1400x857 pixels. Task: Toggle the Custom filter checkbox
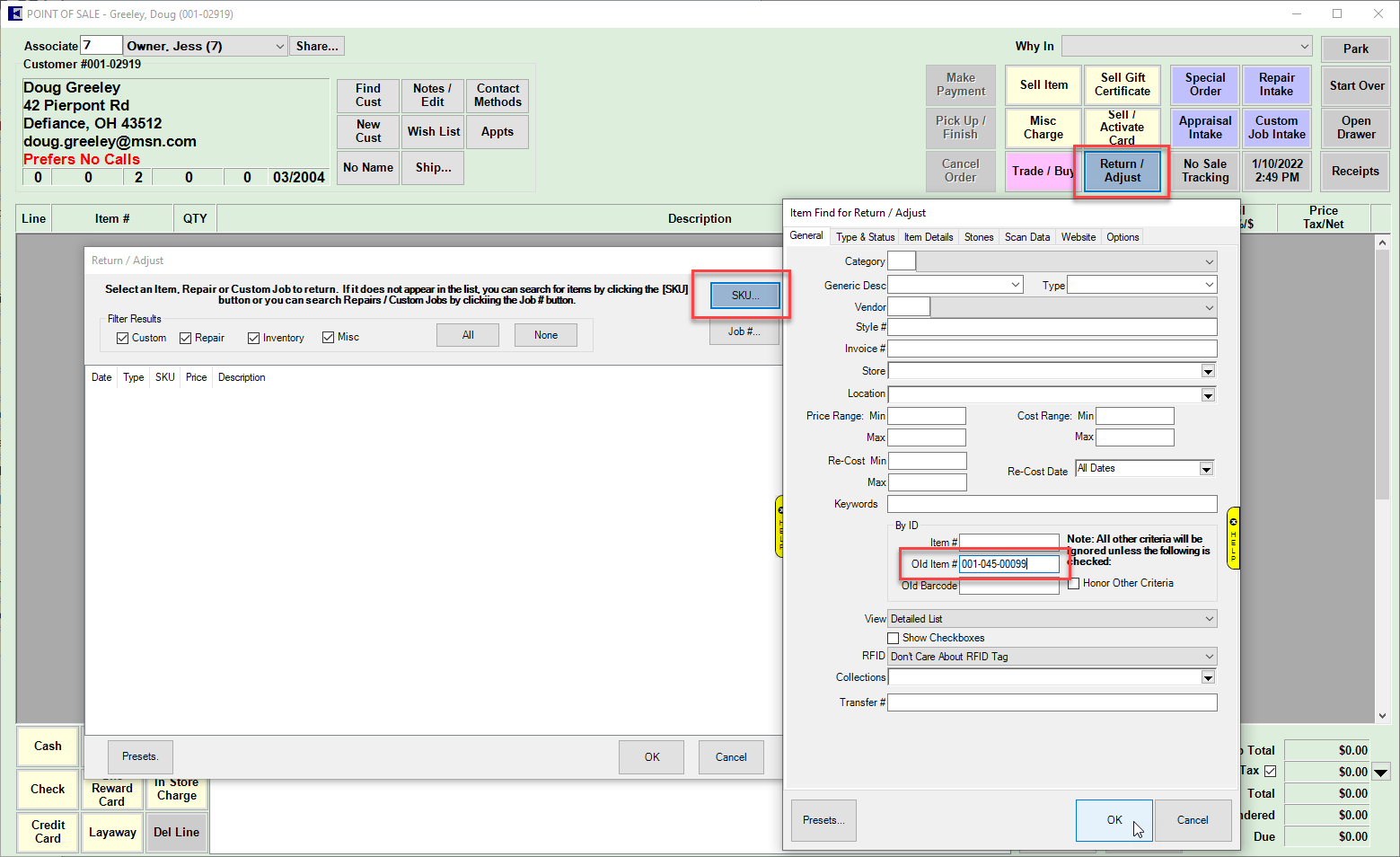[122, 338]
